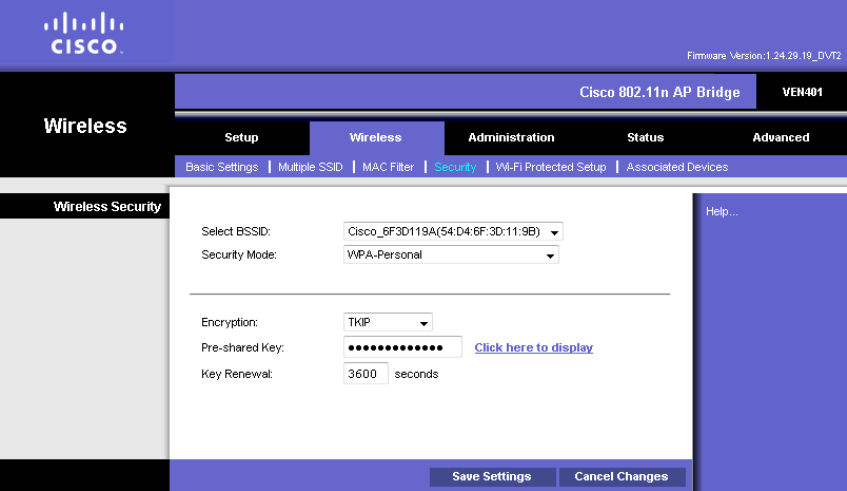Click Save Settings button
The image size is (847, 491).
(492, 476)
